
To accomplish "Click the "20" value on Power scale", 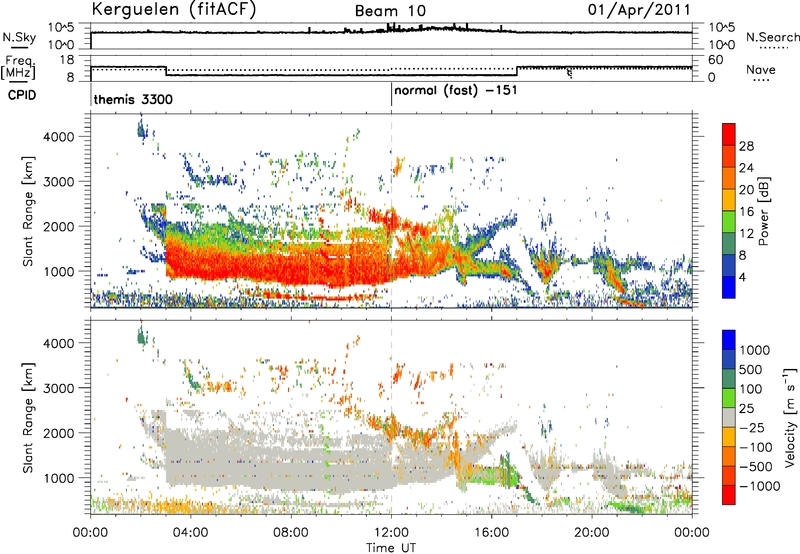I will click(x=746, y=190).
